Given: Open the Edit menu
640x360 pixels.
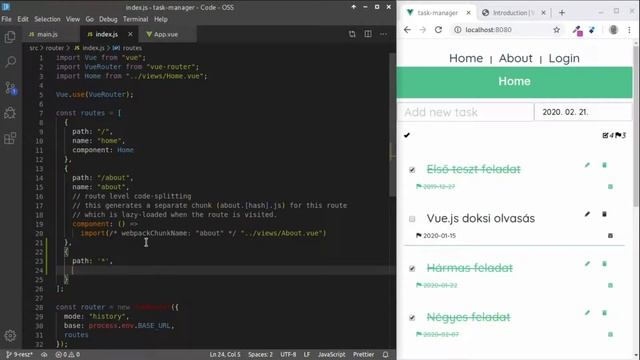Looking at the screenshot, I should coord(23,19).
